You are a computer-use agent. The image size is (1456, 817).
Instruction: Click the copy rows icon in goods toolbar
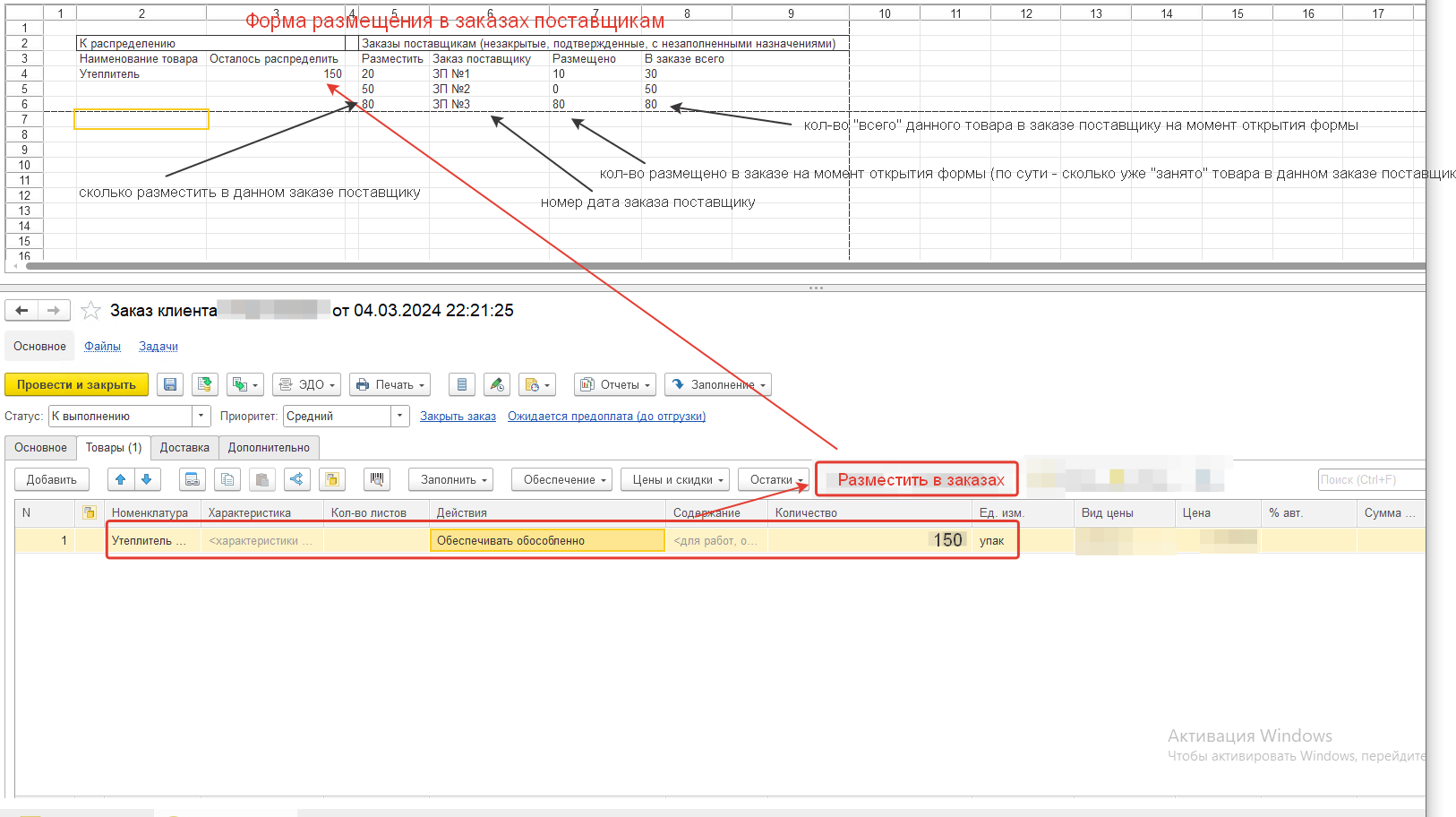[227, 479]
